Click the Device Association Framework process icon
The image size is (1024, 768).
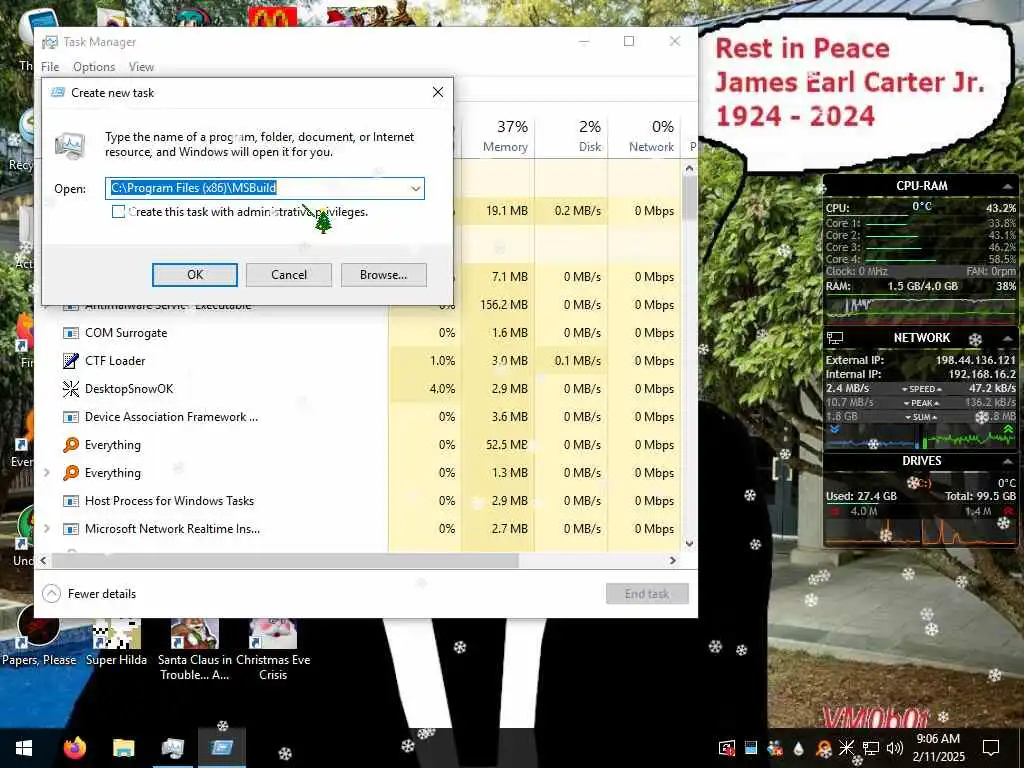(x=71, y=417)
